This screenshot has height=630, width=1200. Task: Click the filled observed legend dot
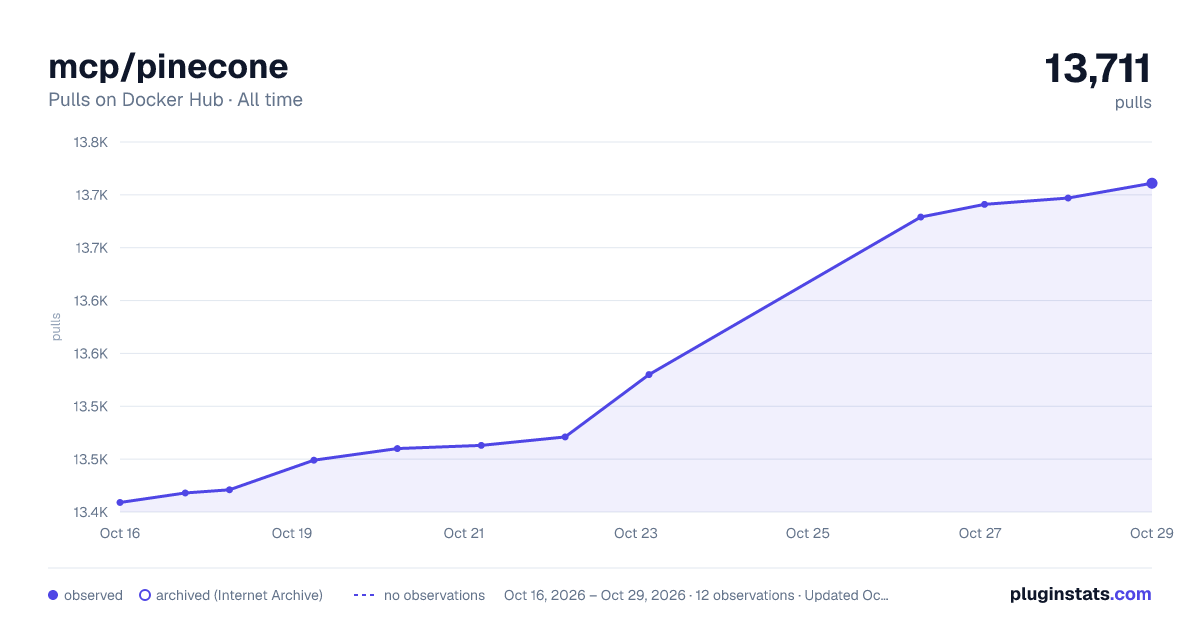(x=53, y=595)
